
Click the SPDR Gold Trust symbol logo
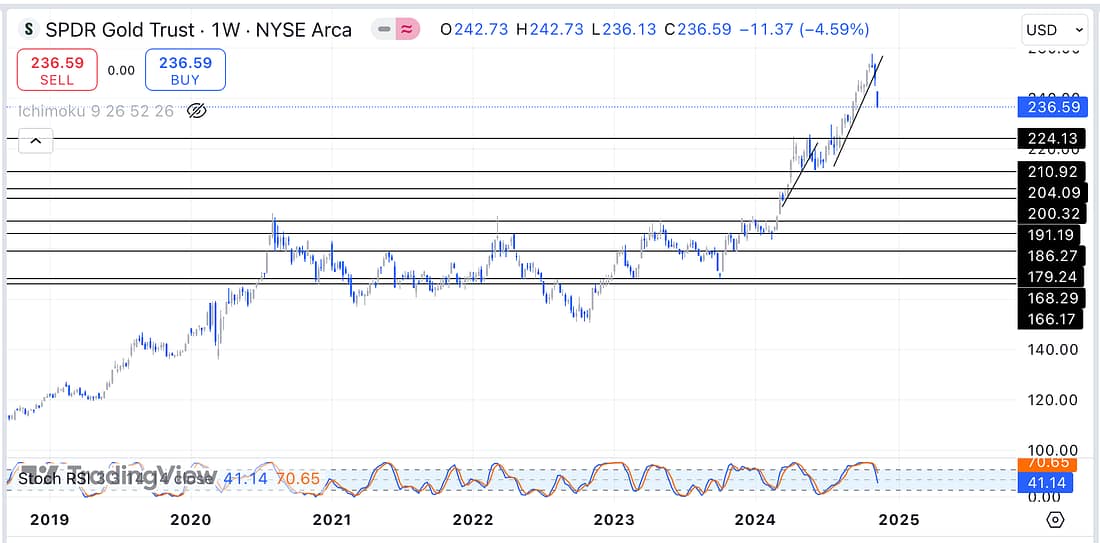click(x=30, y=29)
